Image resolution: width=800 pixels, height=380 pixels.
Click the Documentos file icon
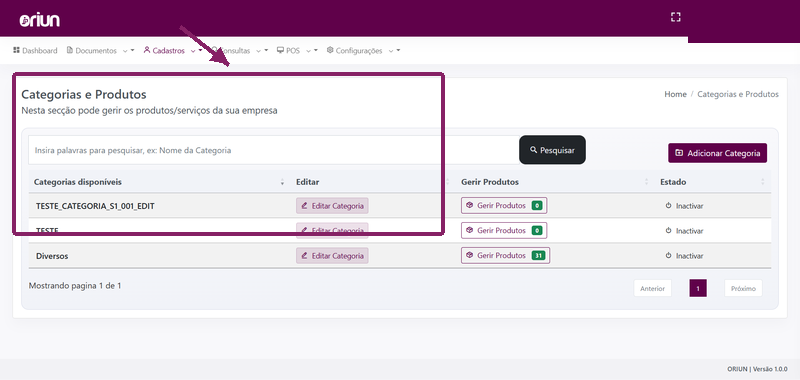pos(70,50)
